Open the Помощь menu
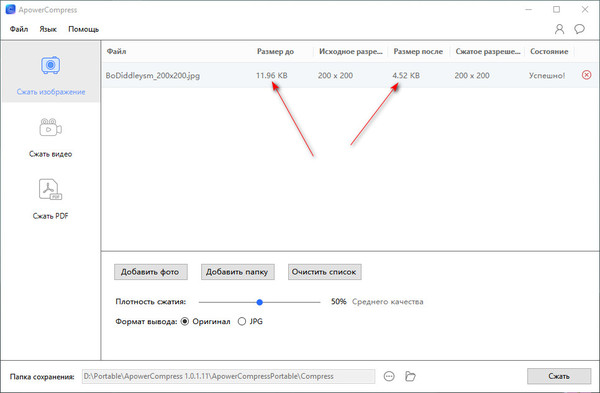This screenshot has width=600, height=393. 83,29
